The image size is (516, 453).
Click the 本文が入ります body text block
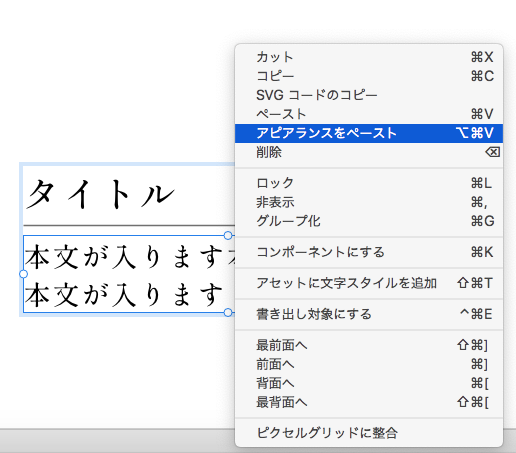(x=129, y=275)
